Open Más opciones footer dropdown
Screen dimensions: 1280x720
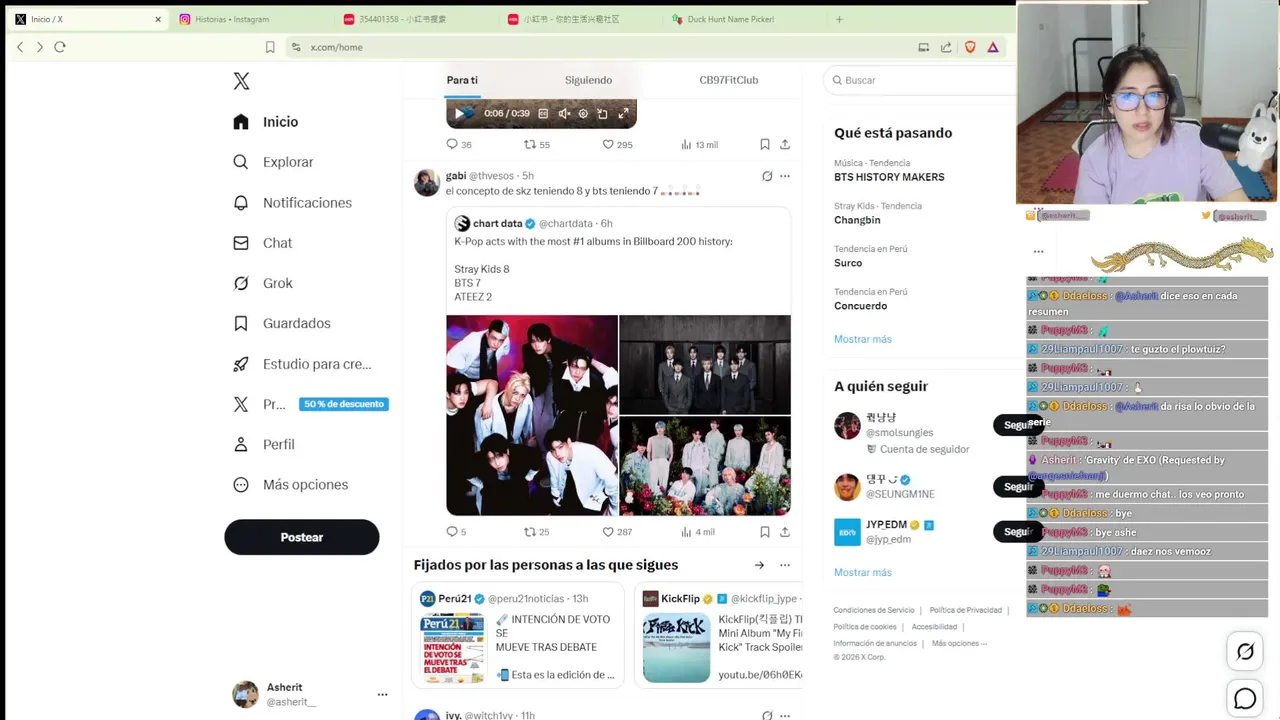pyautogui.click(x=959, y=643)
